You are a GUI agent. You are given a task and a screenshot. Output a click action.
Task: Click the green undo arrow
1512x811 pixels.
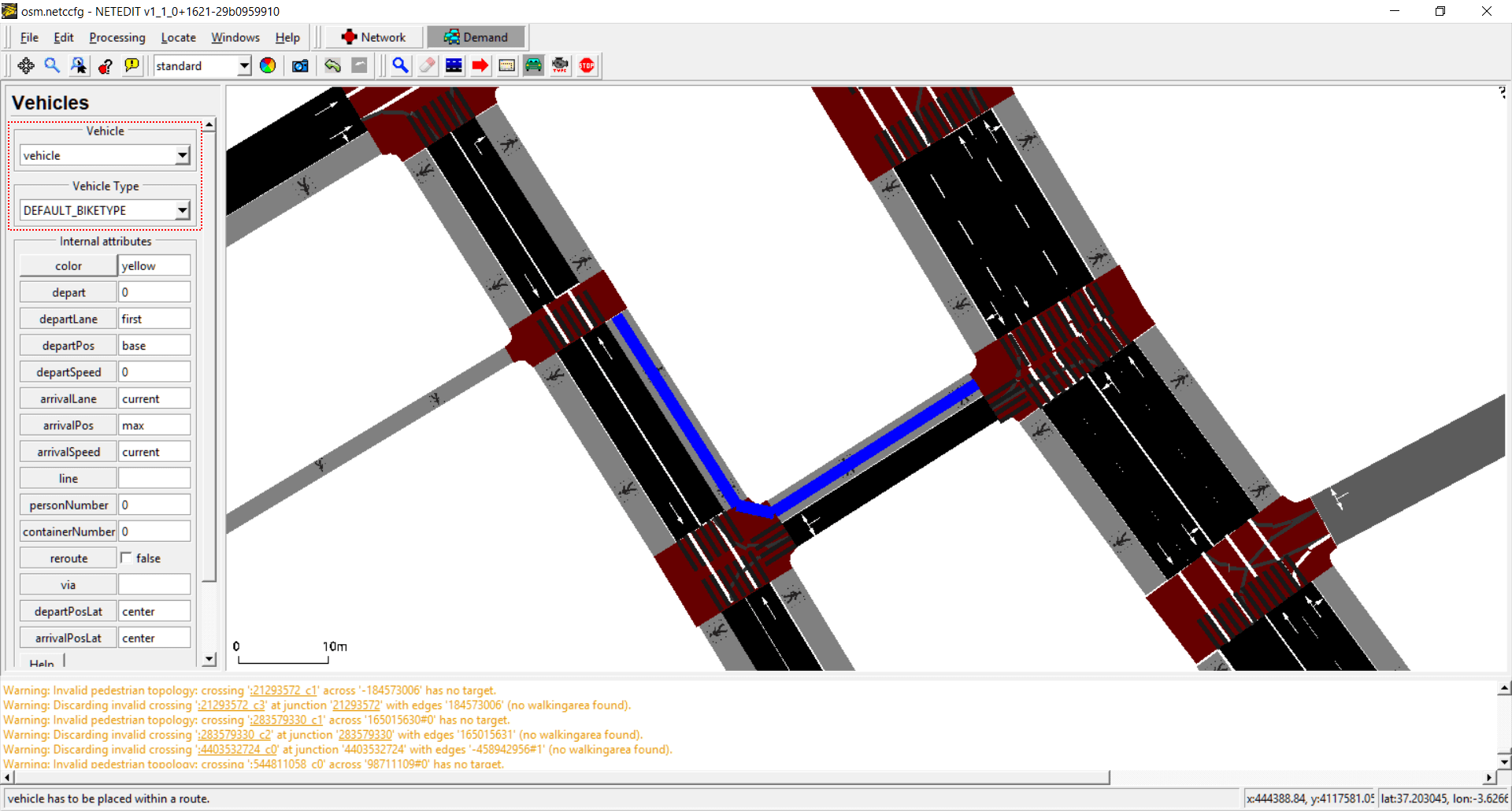[332, 66]
